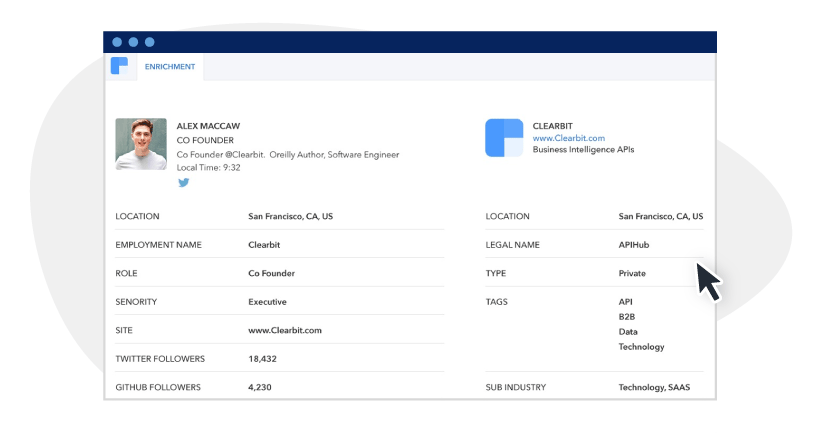Click the Twitter bird icon under profile
This screenshot has width=820, height=437.
(x=183, y=183)
